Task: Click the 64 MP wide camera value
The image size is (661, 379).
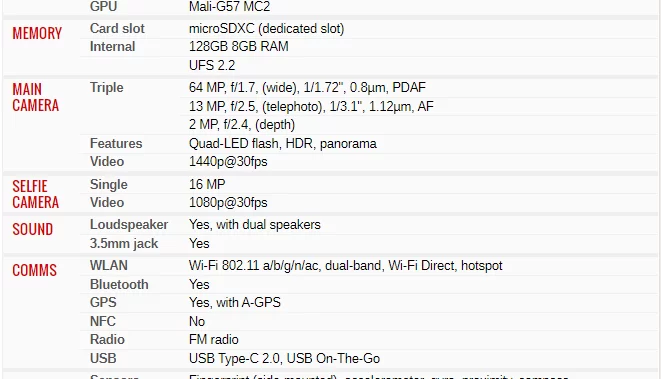Action: click(x=307, y=87)
